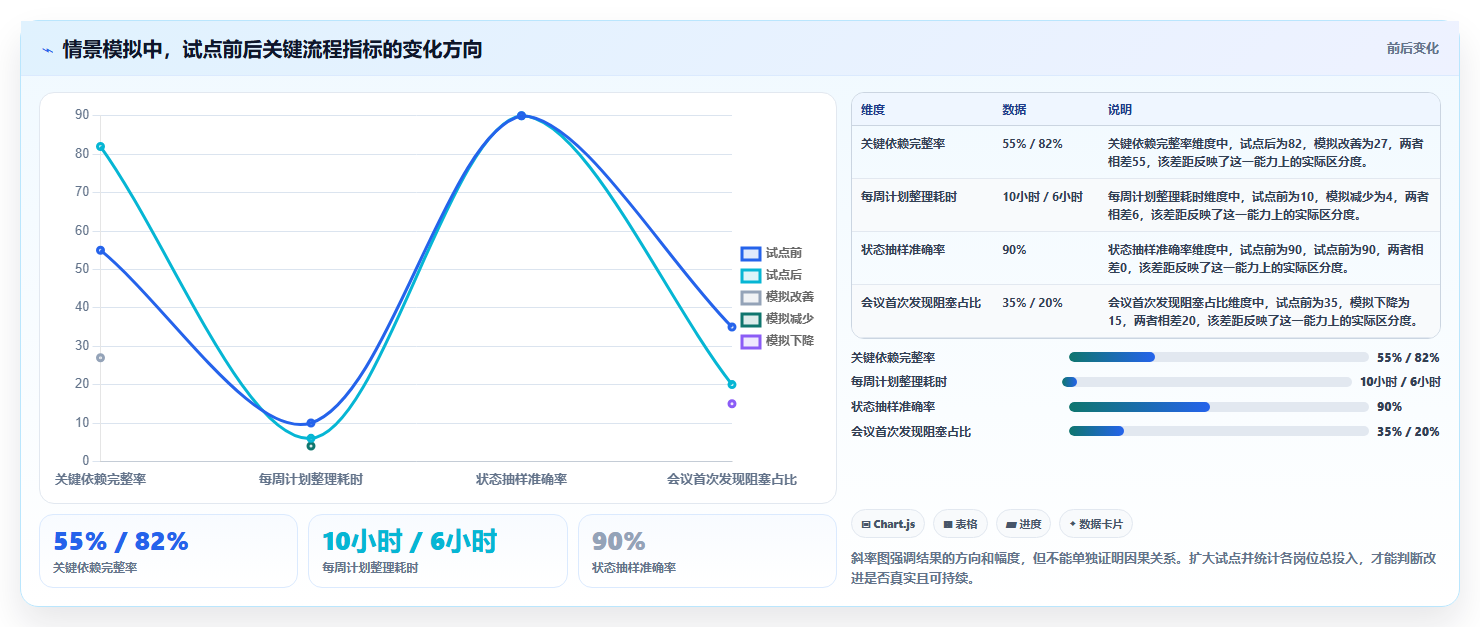
Task: Toggle the 模拟改善 legend item
Action: (x=777, y=297)
